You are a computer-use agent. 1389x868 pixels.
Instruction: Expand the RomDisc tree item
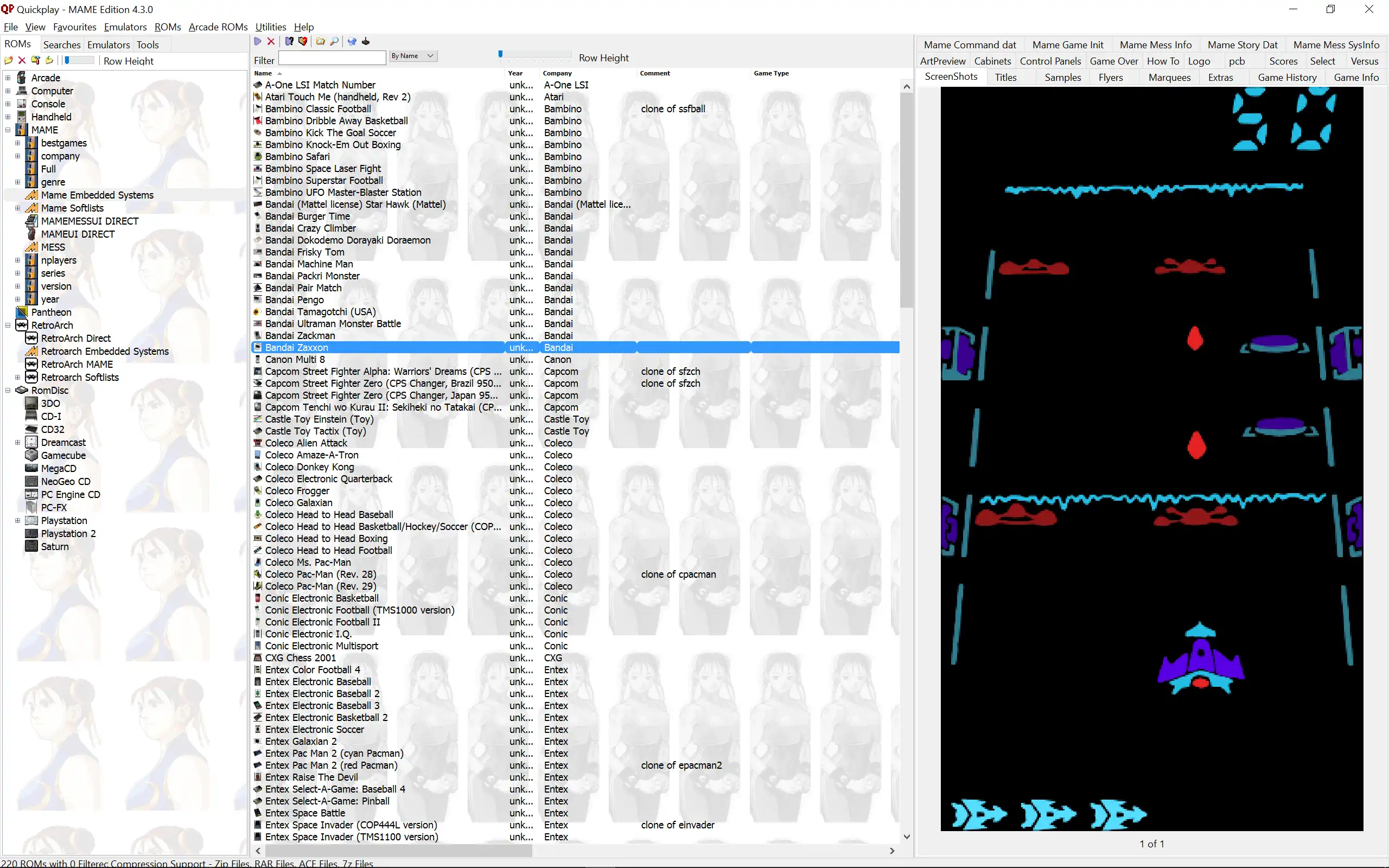point(8,390)
